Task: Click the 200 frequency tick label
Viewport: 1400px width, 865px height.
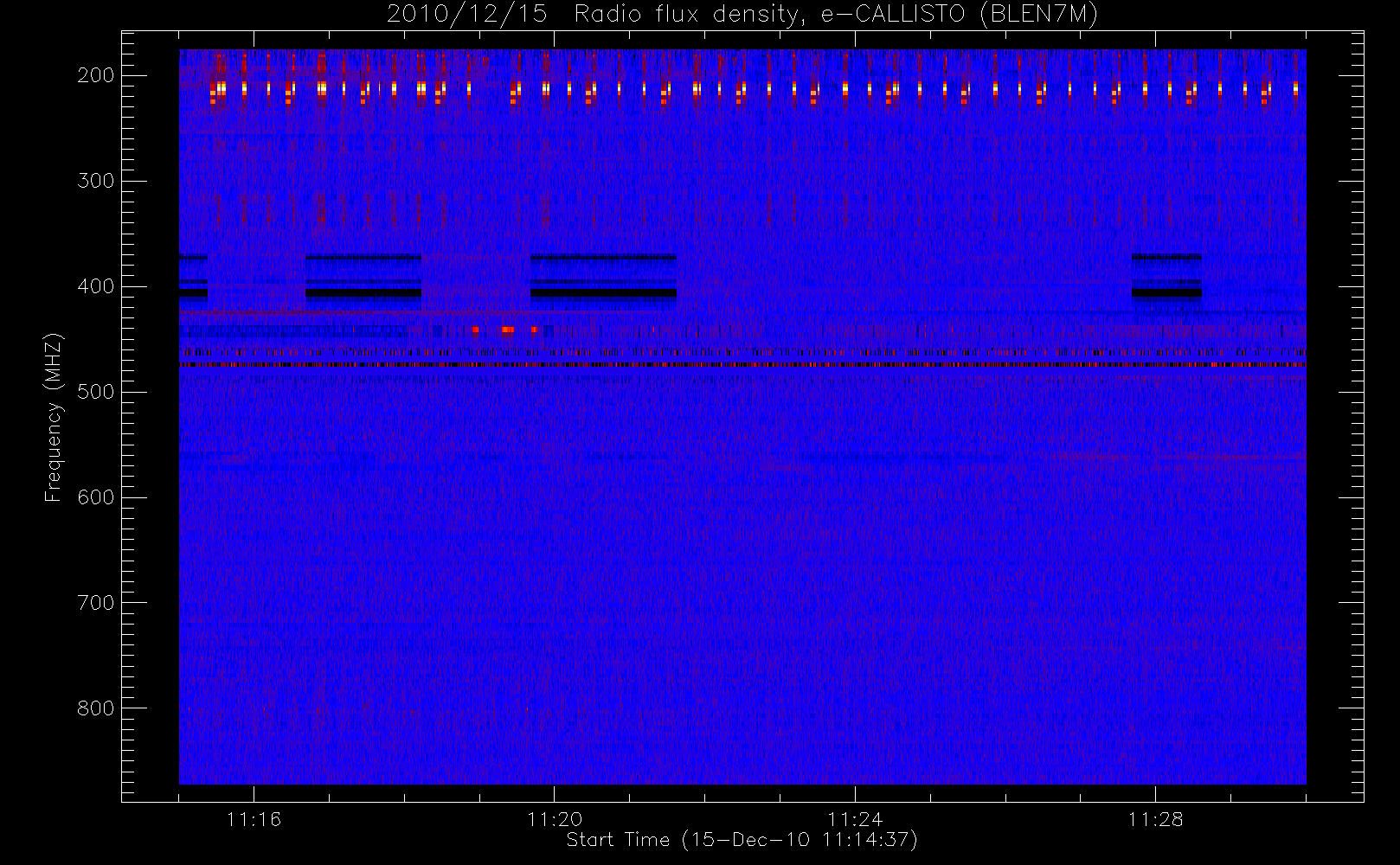Action: [96, 75]
